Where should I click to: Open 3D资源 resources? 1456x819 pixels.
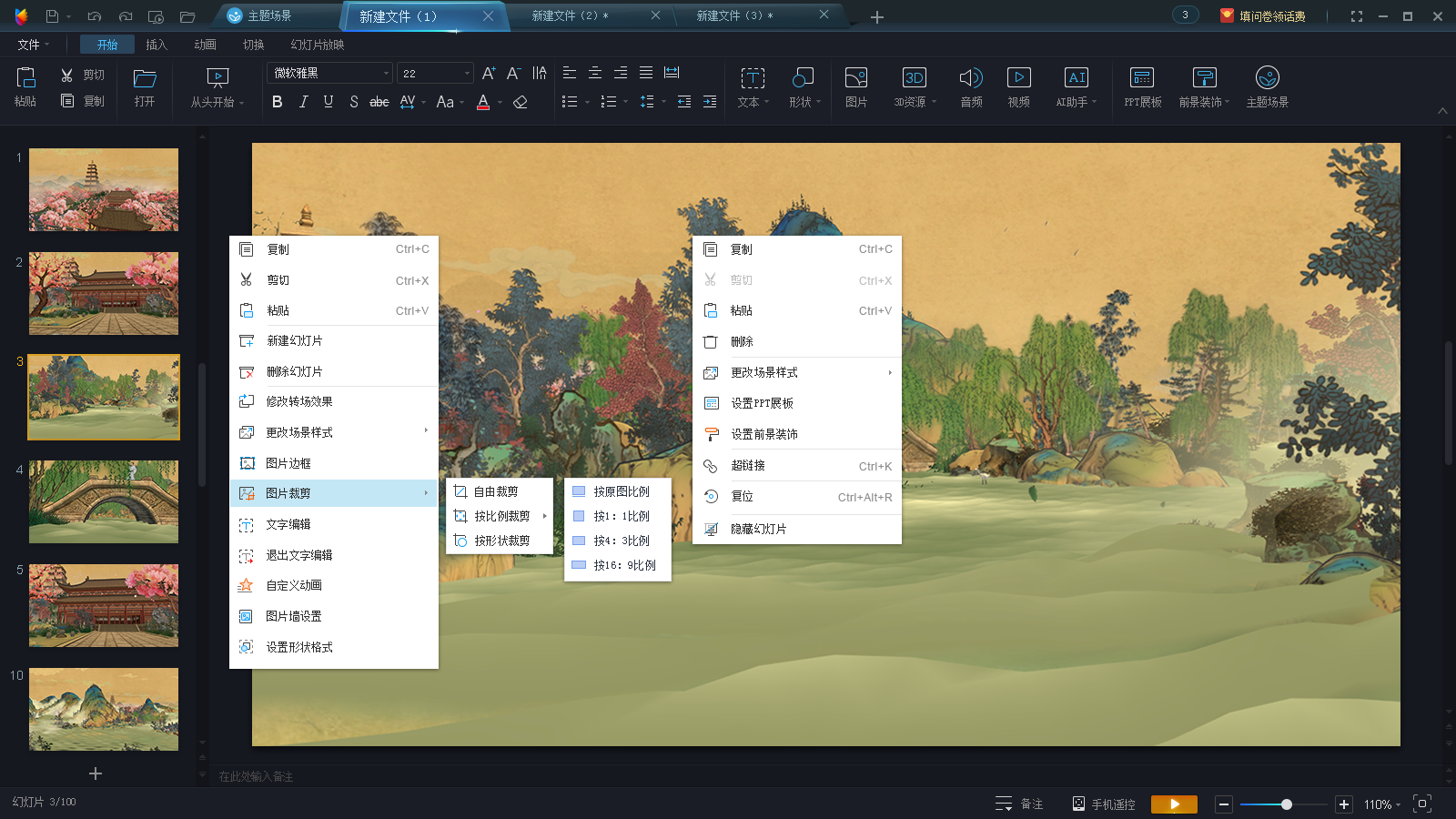[x=914, y=86]
